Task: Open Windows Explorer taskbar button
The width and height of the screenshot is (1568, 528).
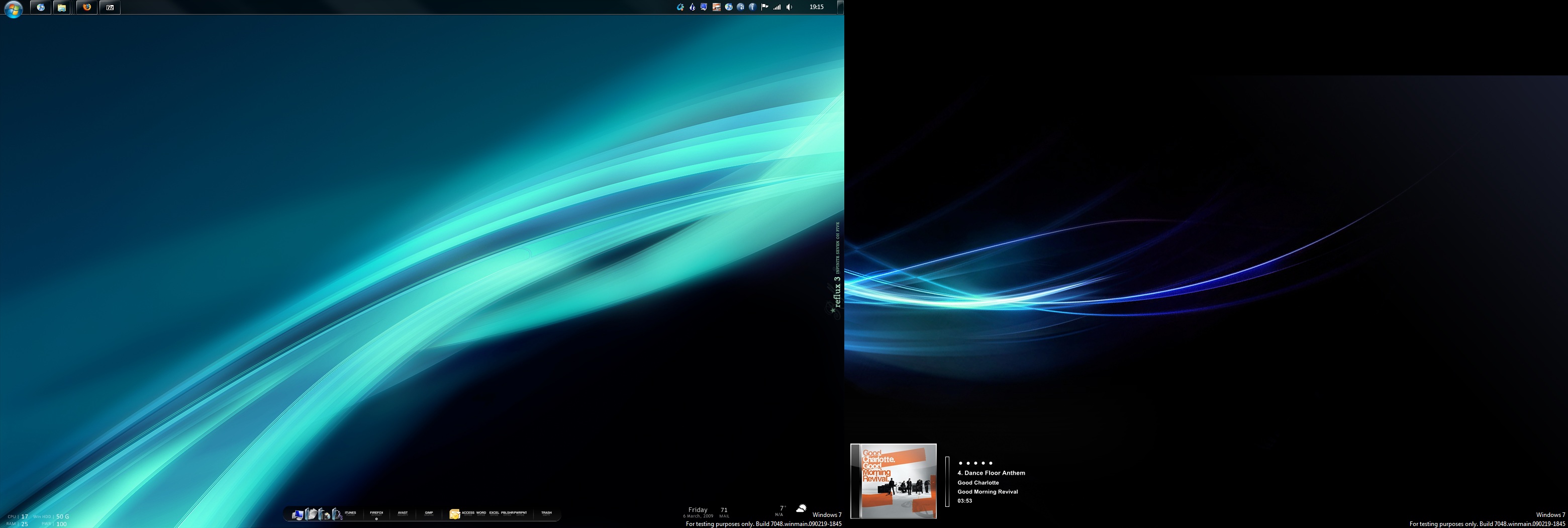Action: click(x=62, y=8)
